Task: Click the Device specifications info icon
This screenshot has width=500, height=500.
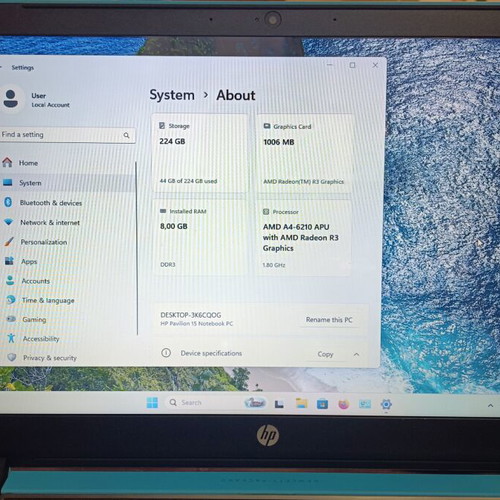Action: tap(166, 353)
